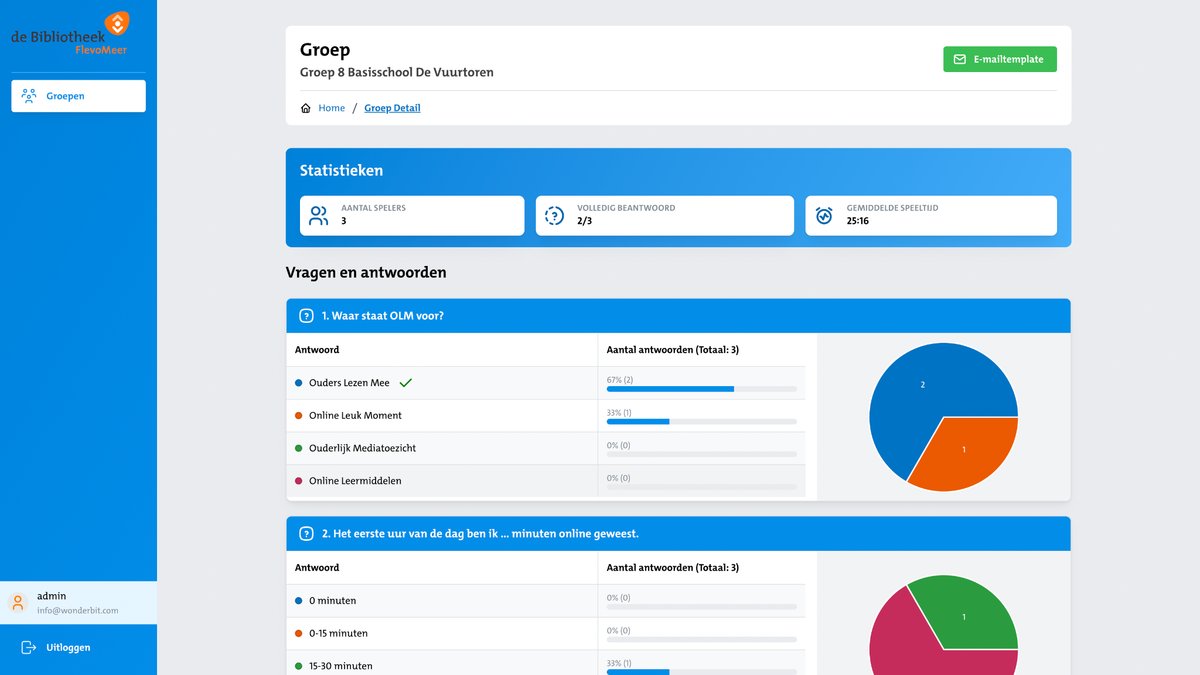Screen dimensions: 1200x675
Task: Click the 'Gemiddelde Speeltijd' 25:16 card
Action: pyautogui.click(x=931, y=215)
